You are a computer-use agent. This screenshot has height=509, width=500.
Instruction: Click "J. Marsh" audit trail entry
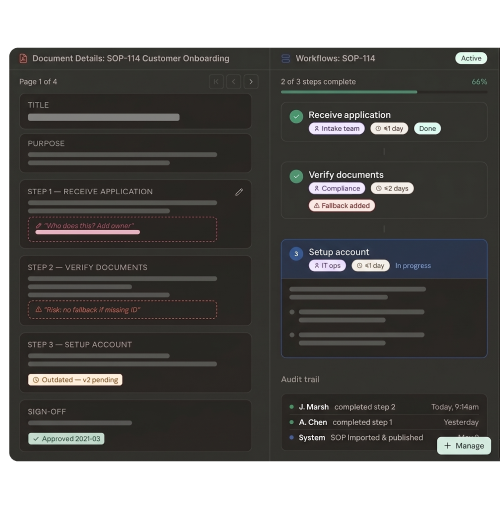384,407
